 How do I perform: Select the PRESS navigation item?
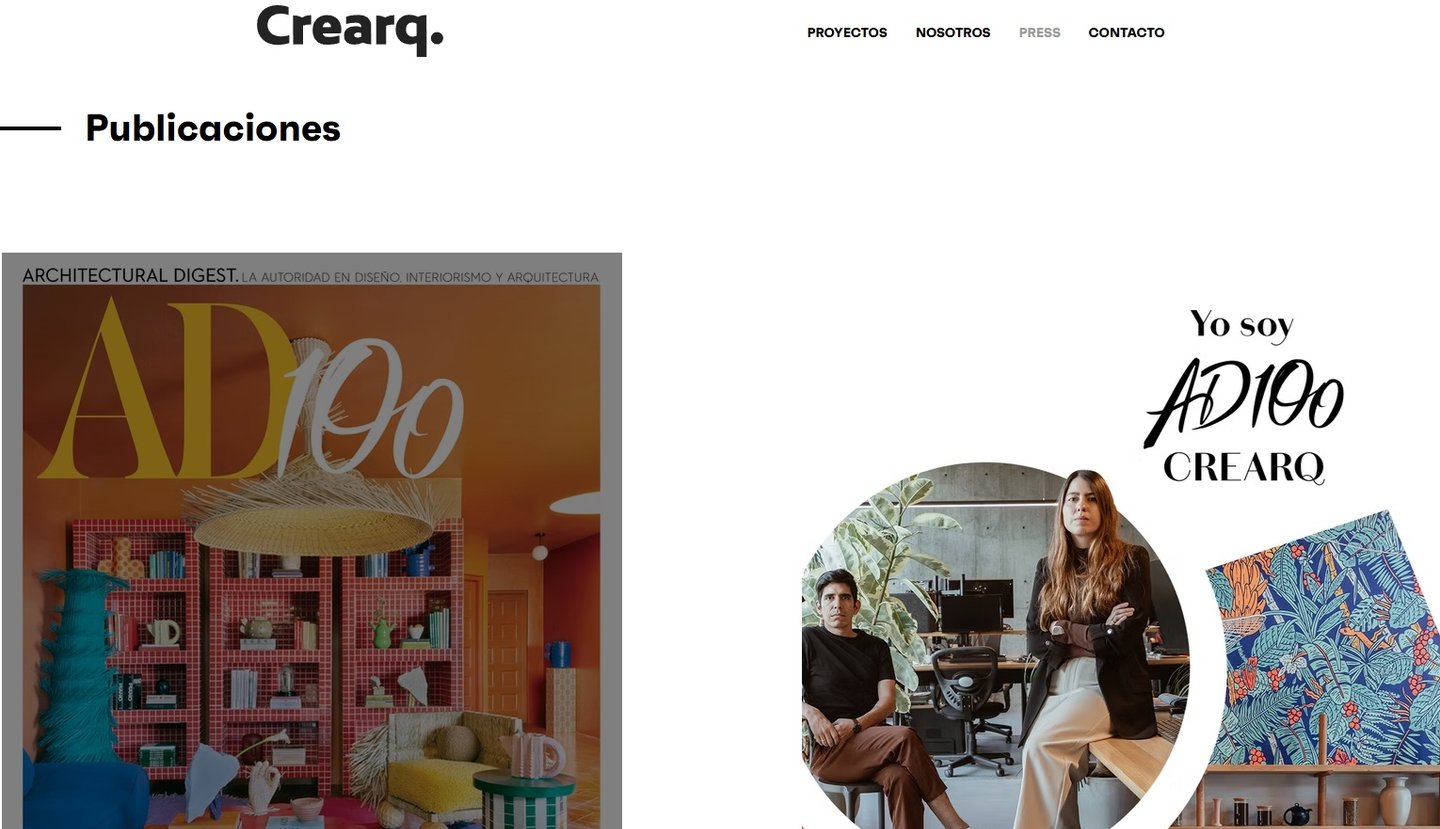pos(1039,33)
